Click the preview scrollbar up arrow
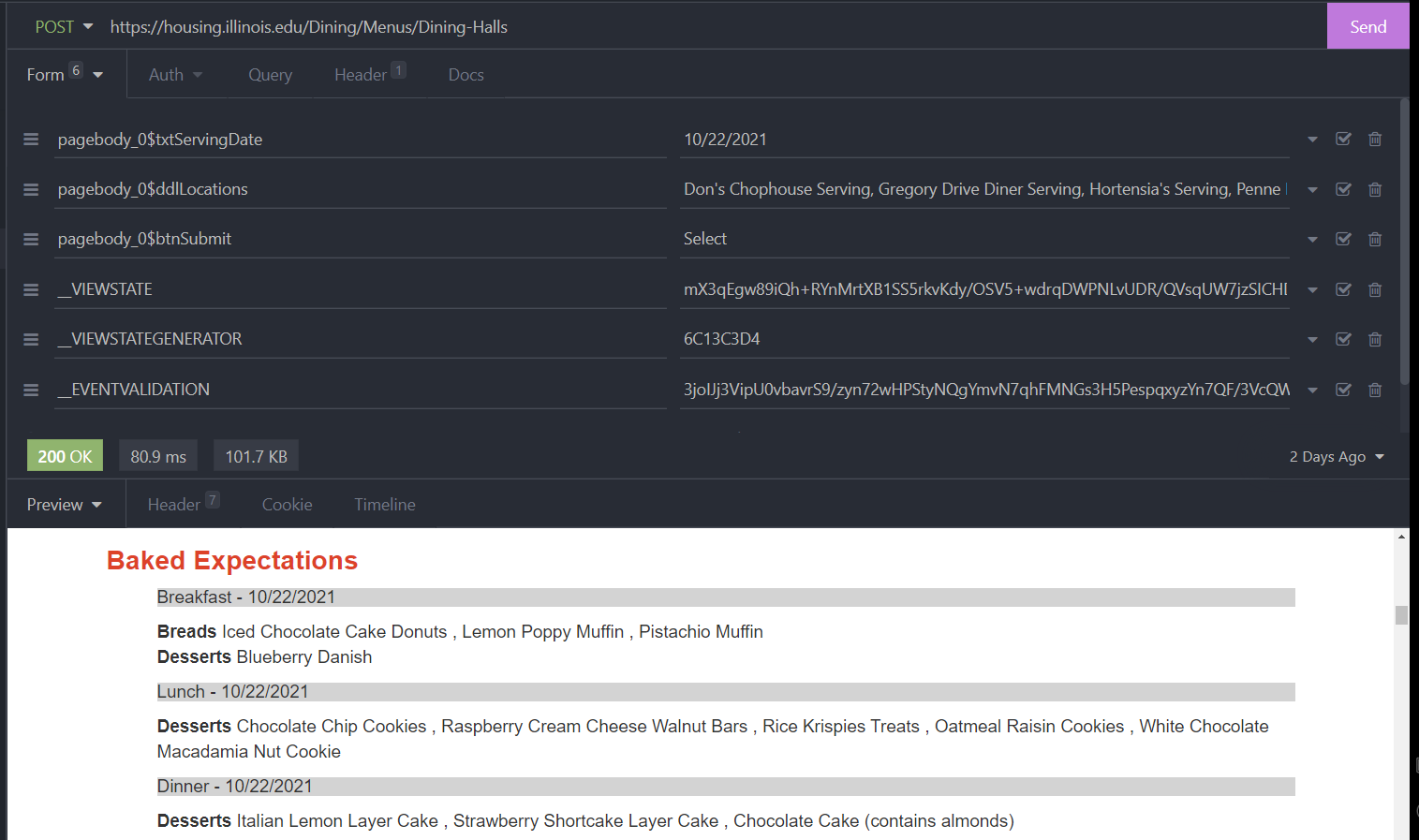The width and height of the screenshot is (1419, 840). coord(1401,537)
